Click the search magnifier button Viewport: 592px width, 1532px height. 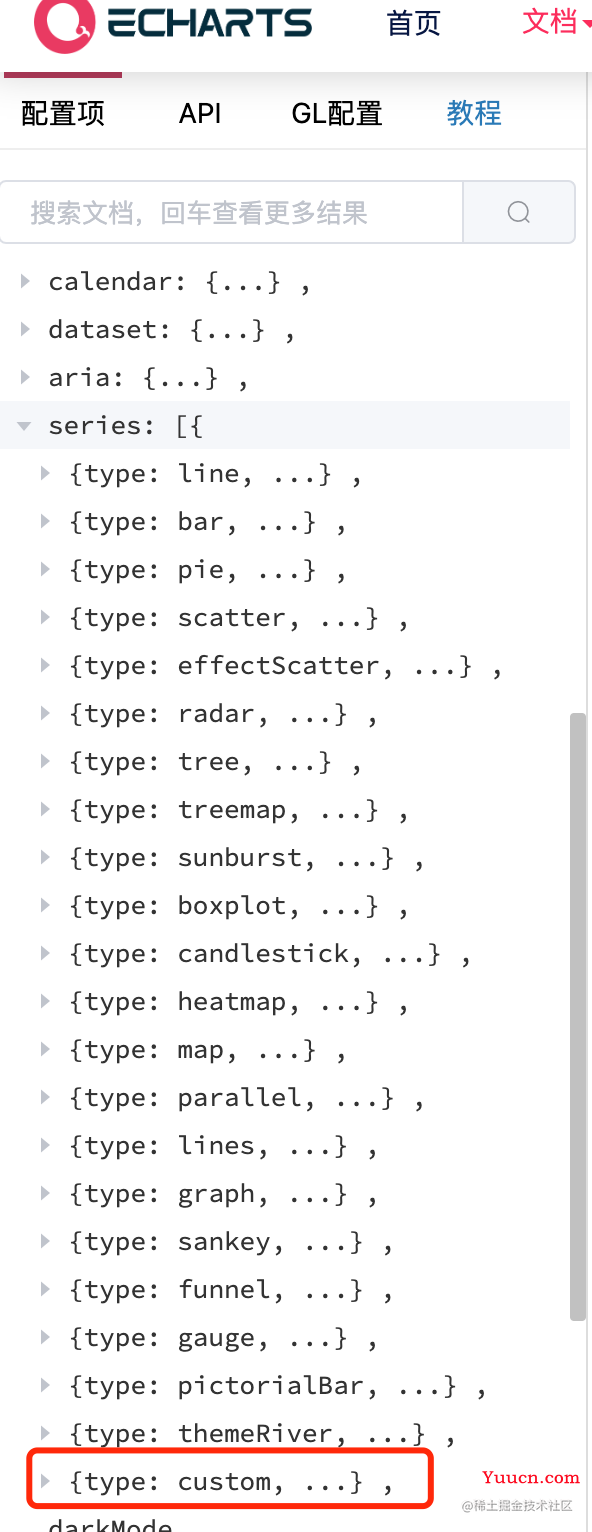519,212
